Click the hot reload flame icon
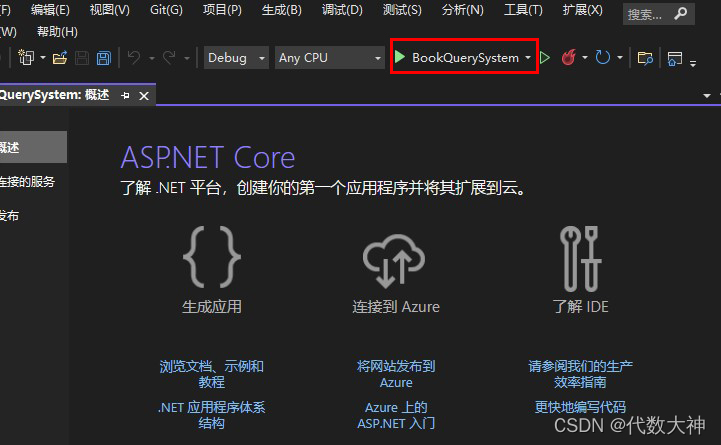Screen dimensions: 721x445 (569, 57)
